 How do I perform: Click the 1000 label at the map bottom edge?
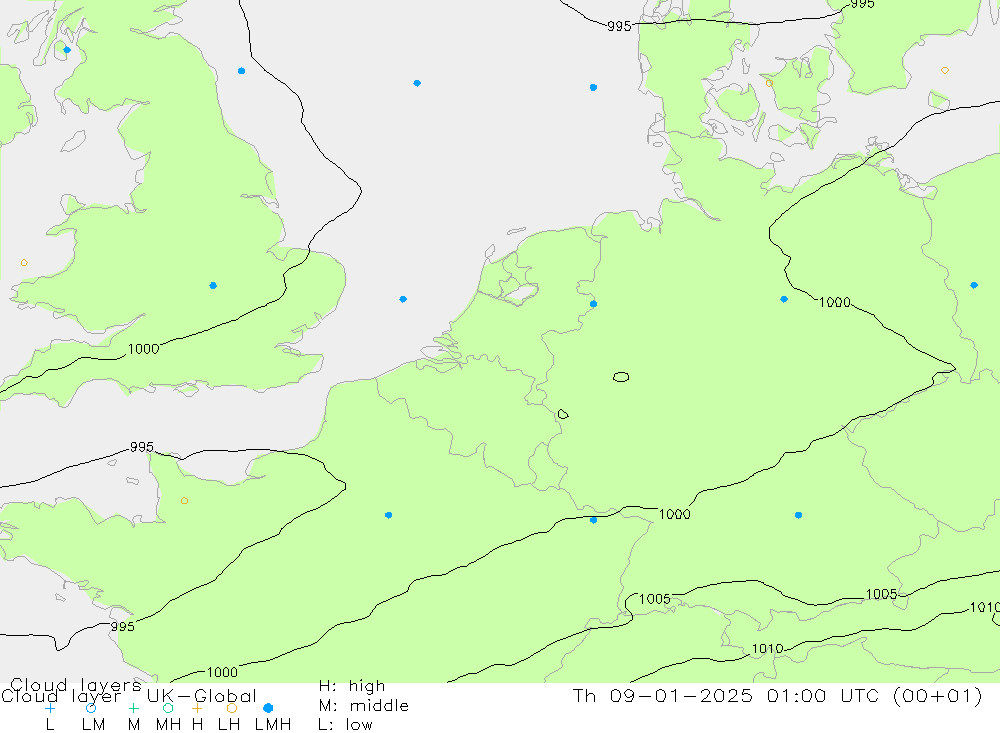pos(222,672)
